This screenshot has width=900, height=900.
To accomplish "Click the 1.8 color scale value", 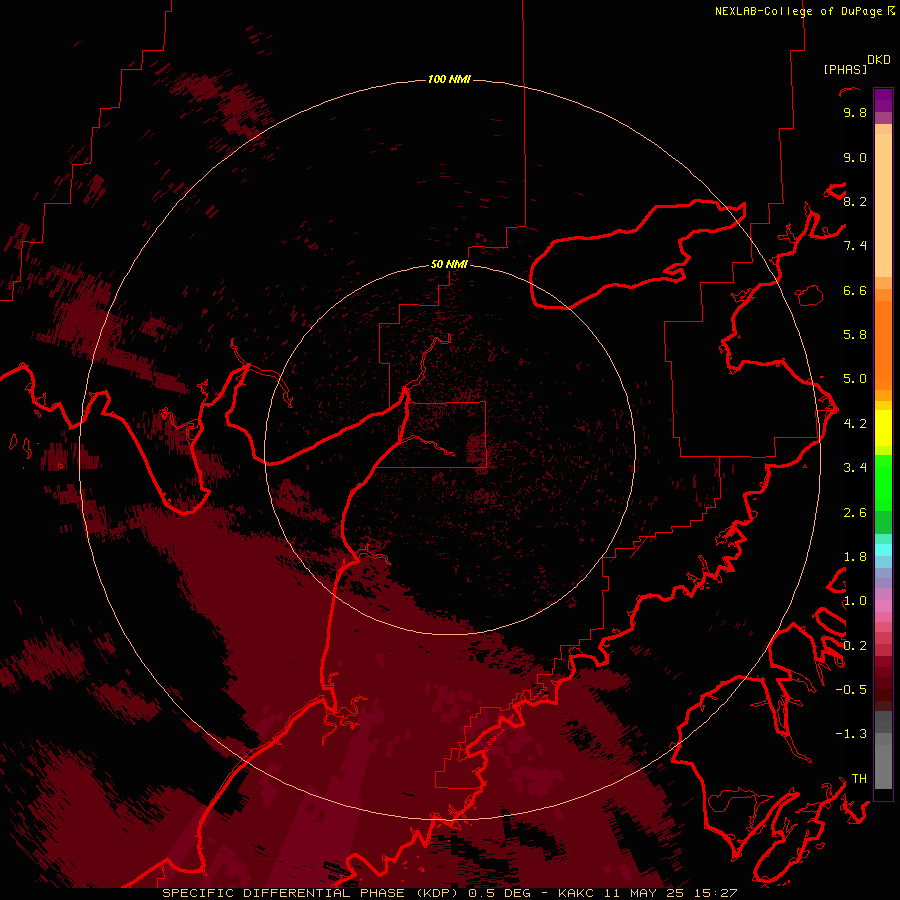I will pyautogui.click(x=855, y=557).
